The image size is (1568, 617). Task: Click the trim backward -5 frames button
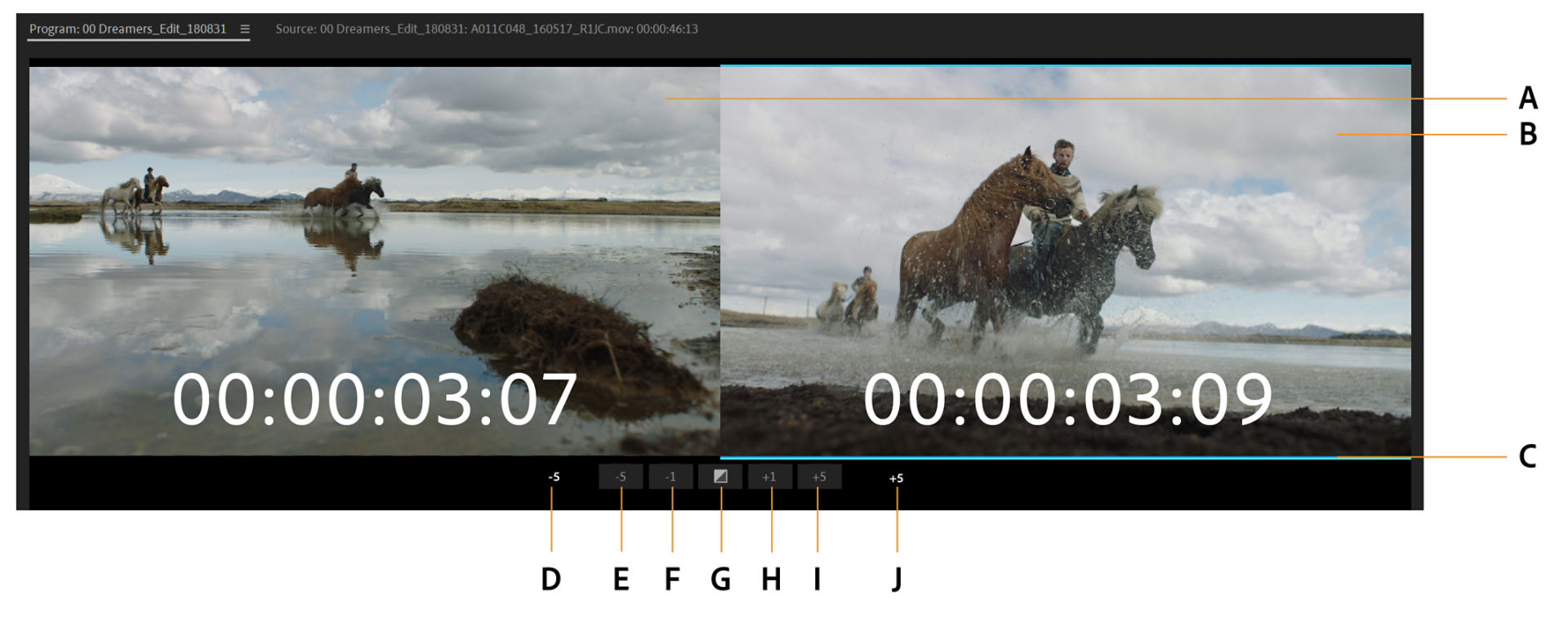[621, 477]
